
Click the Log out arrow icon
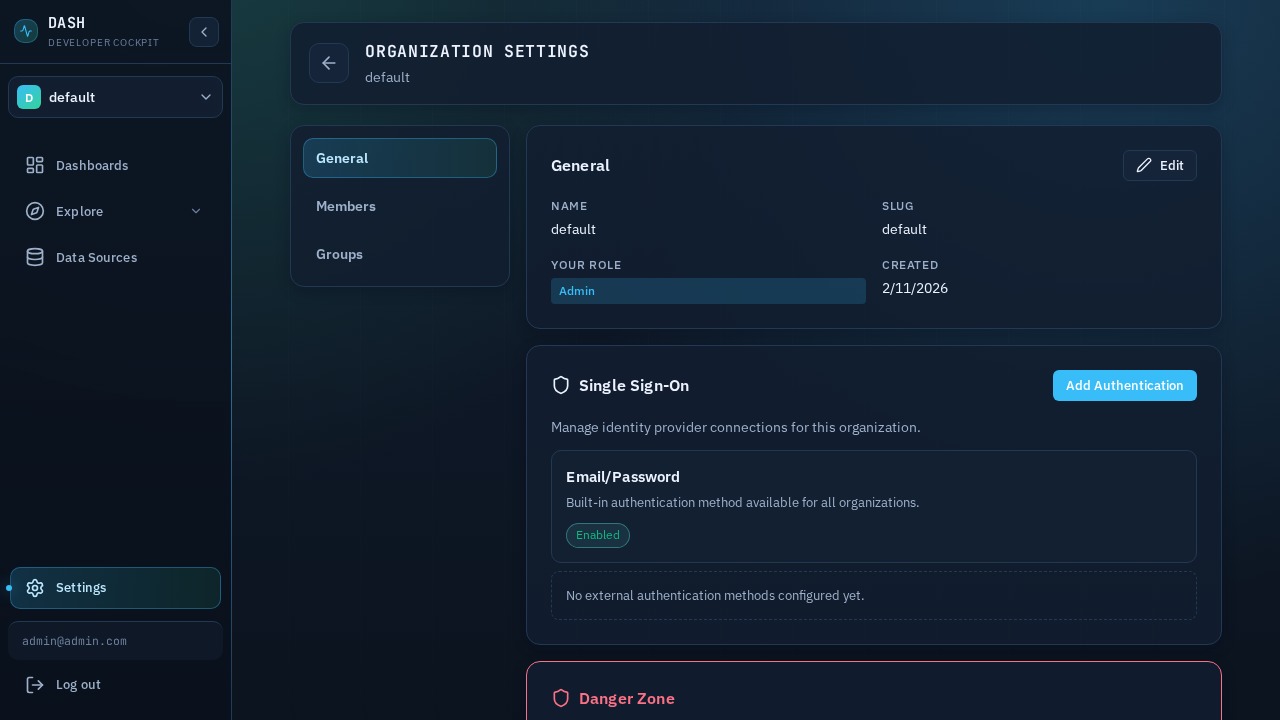(36, 685)
